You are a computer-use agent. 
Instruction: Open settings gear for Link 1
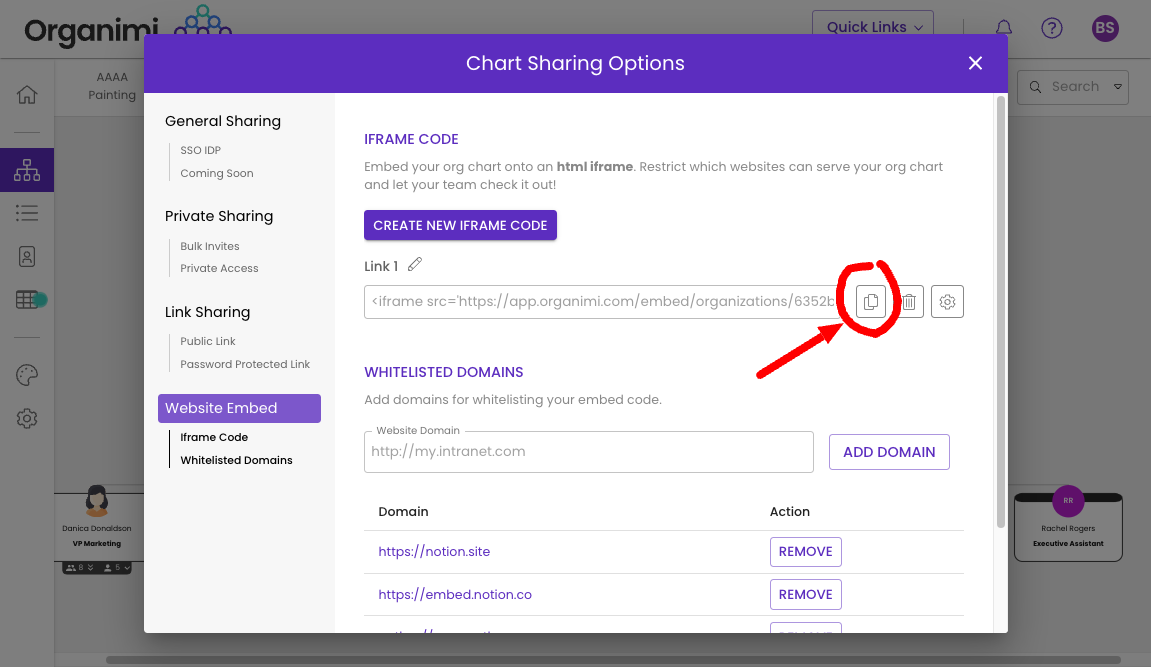point(947,302)
